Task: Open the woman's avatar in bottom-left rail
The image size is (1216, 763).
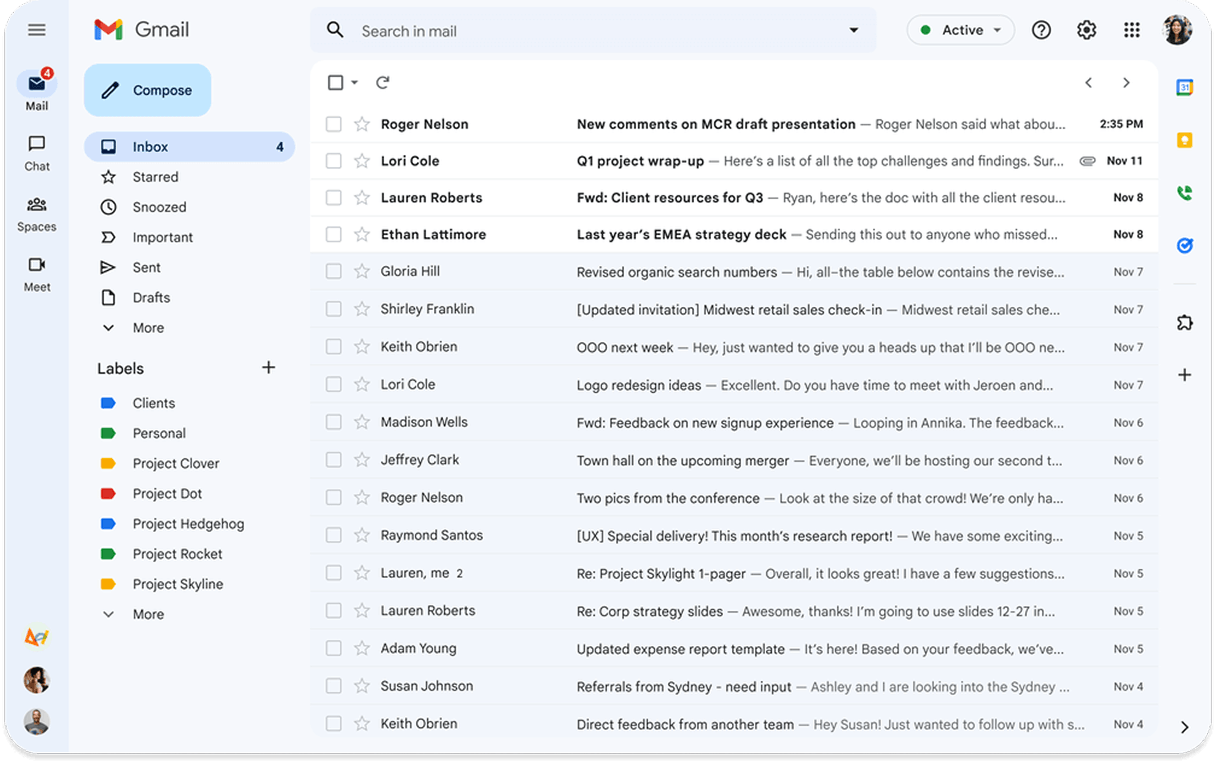Action: click(37, 680)
